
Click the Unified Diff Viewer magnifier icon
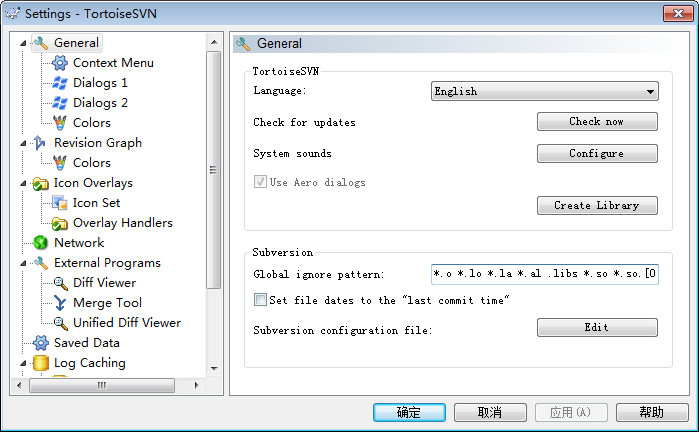pyautogui.click(x=60, y=323)
